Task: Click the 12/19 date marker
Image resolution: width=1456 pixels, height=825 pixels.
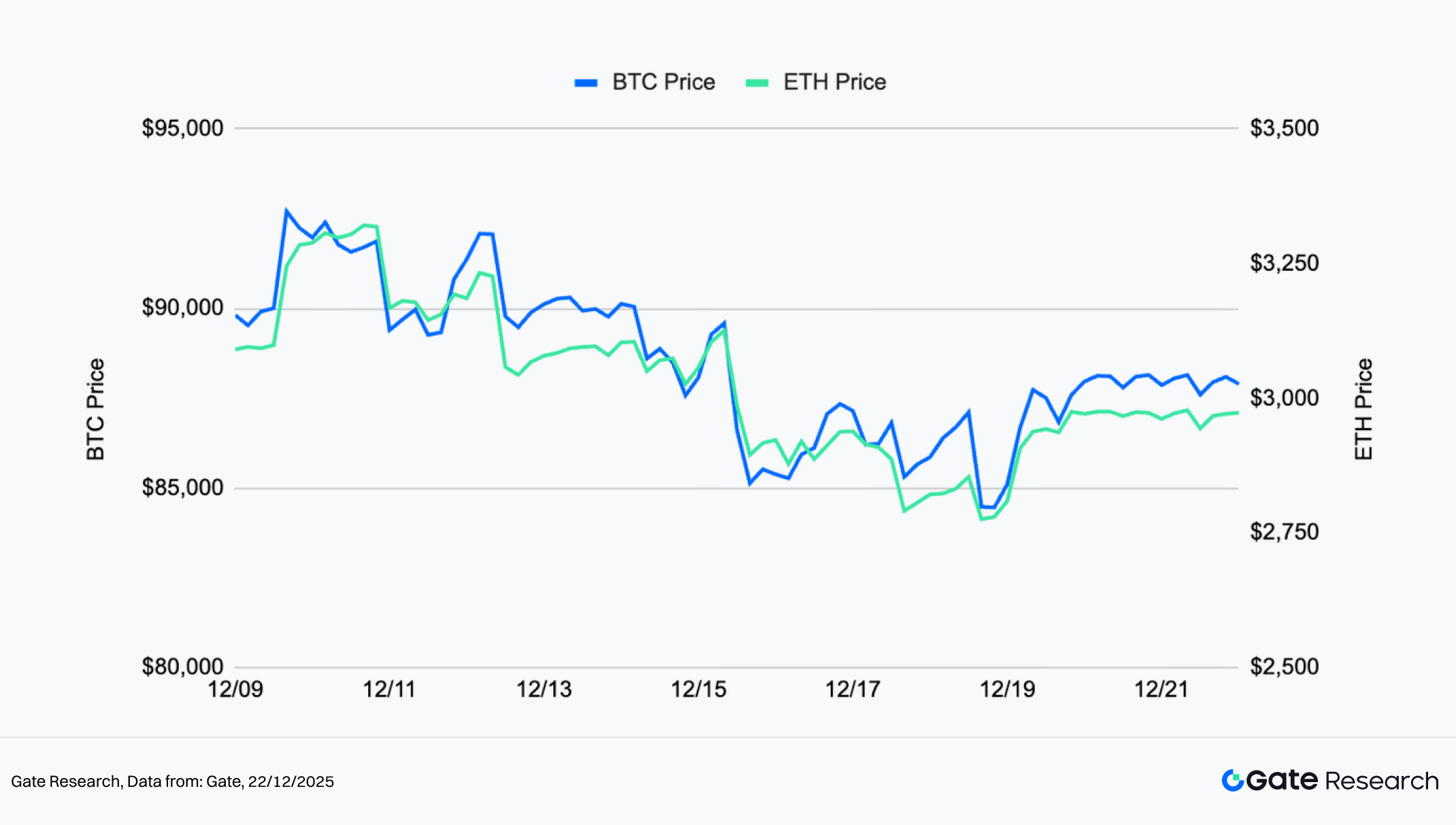Action: [x=1007, y=690]
